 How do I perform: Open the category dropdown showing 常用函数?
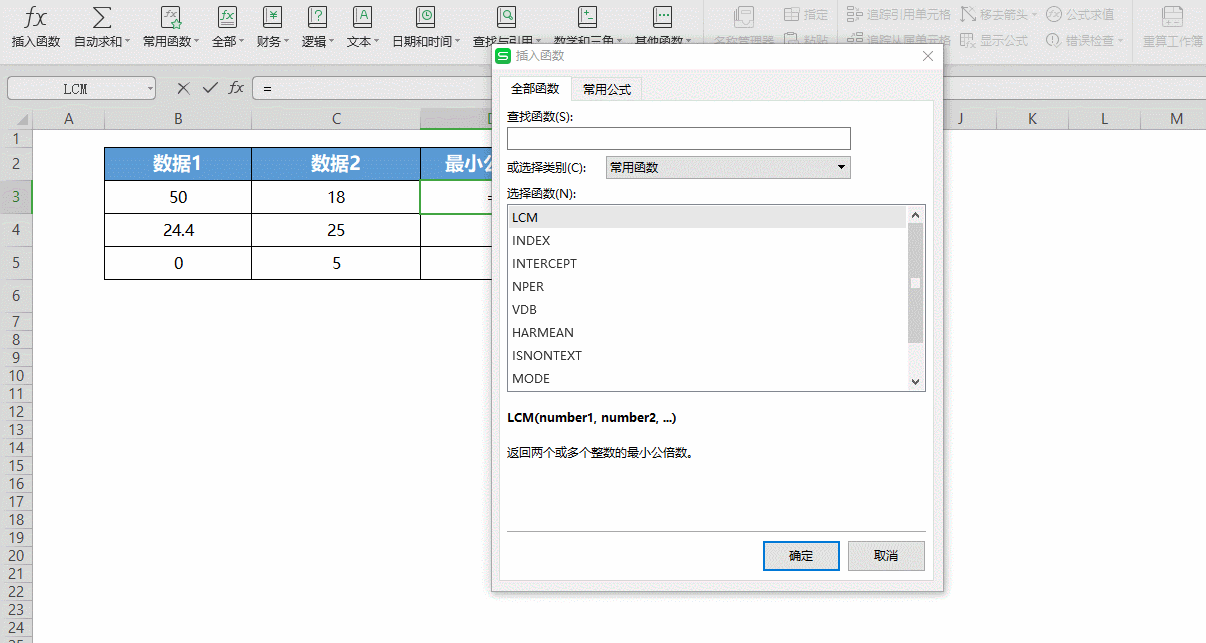728,167
